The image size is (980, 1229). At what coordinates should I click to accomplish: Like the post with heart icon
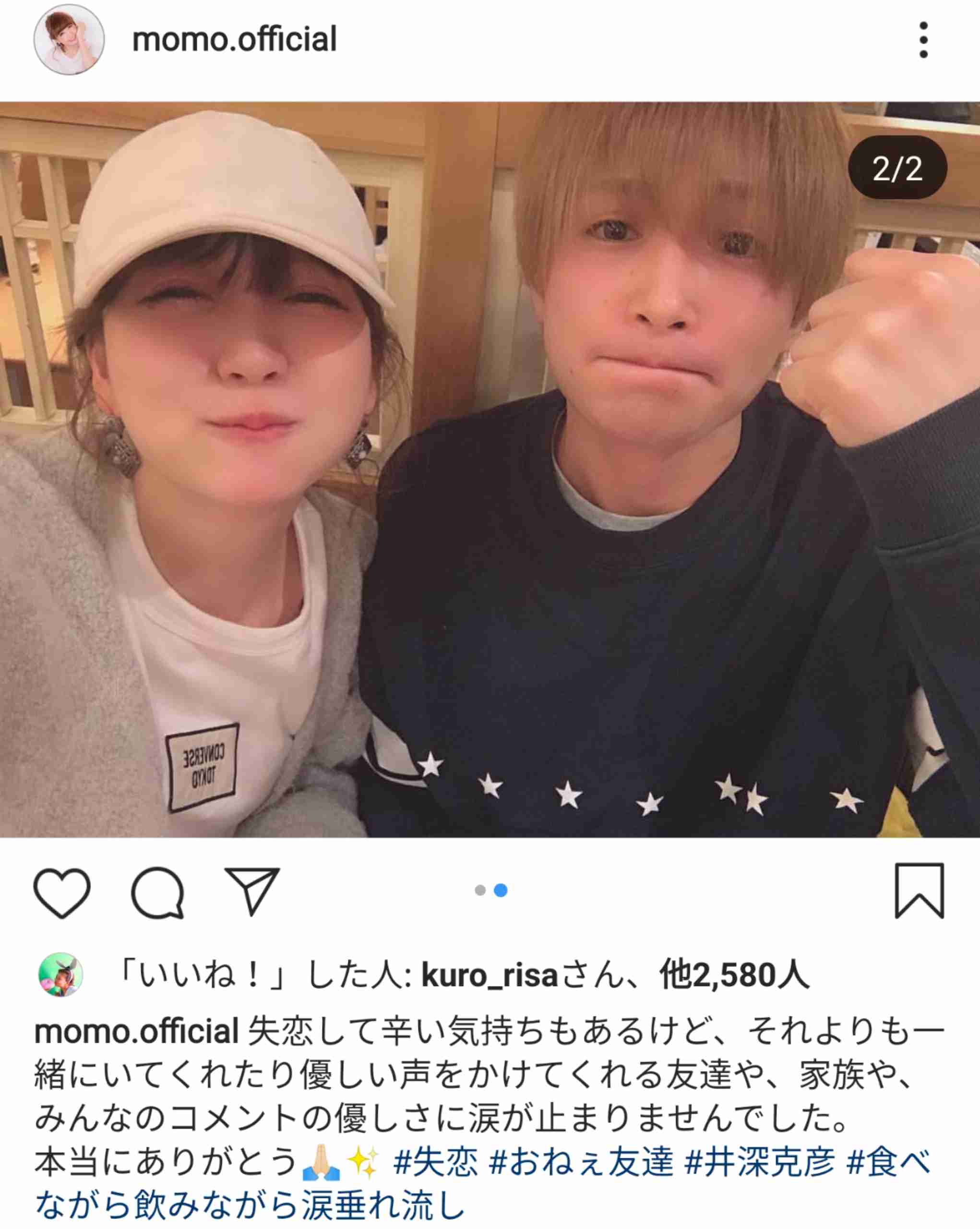(62, 892)
